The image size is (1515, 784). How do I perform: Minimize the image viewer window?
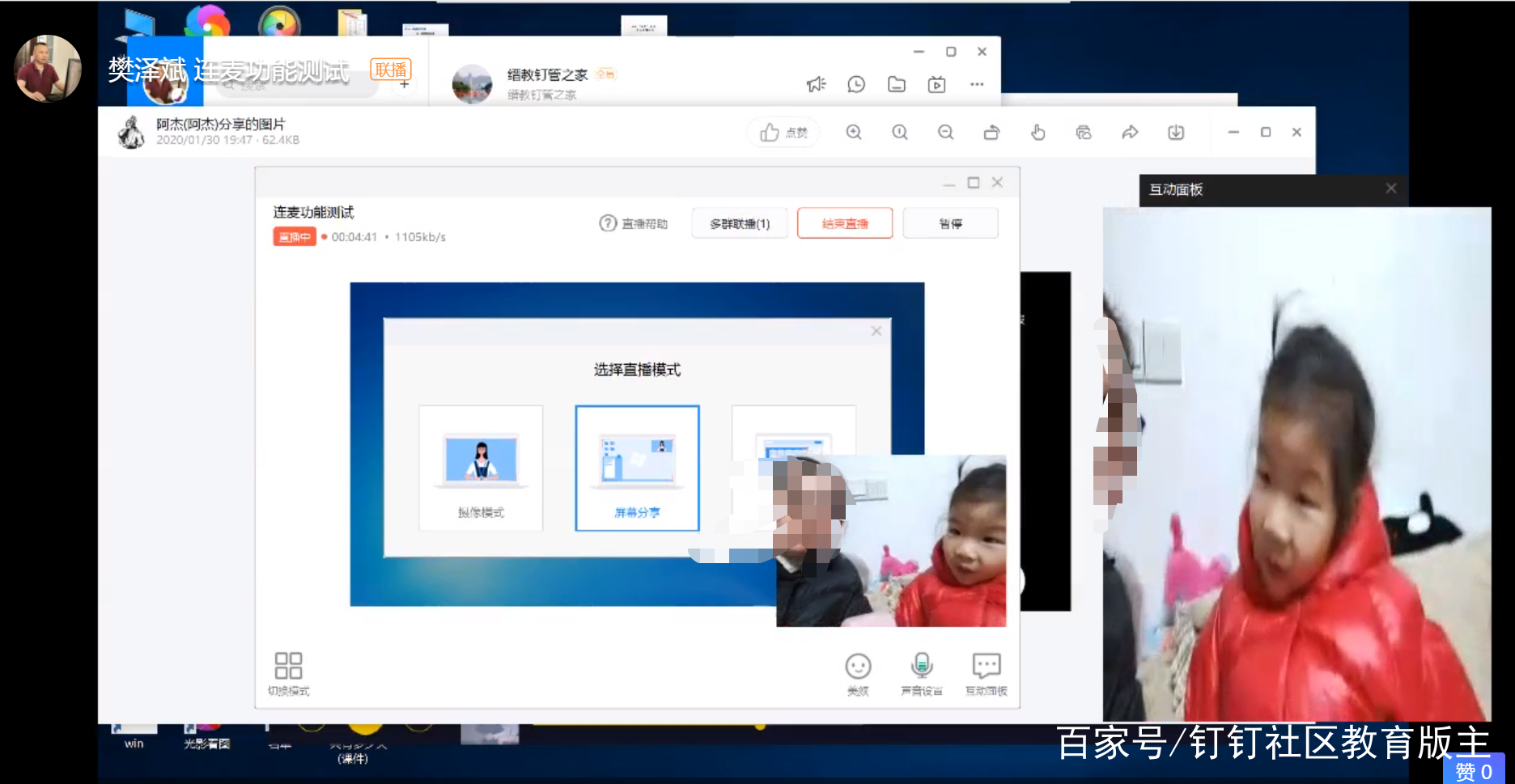click(1233, 132)
